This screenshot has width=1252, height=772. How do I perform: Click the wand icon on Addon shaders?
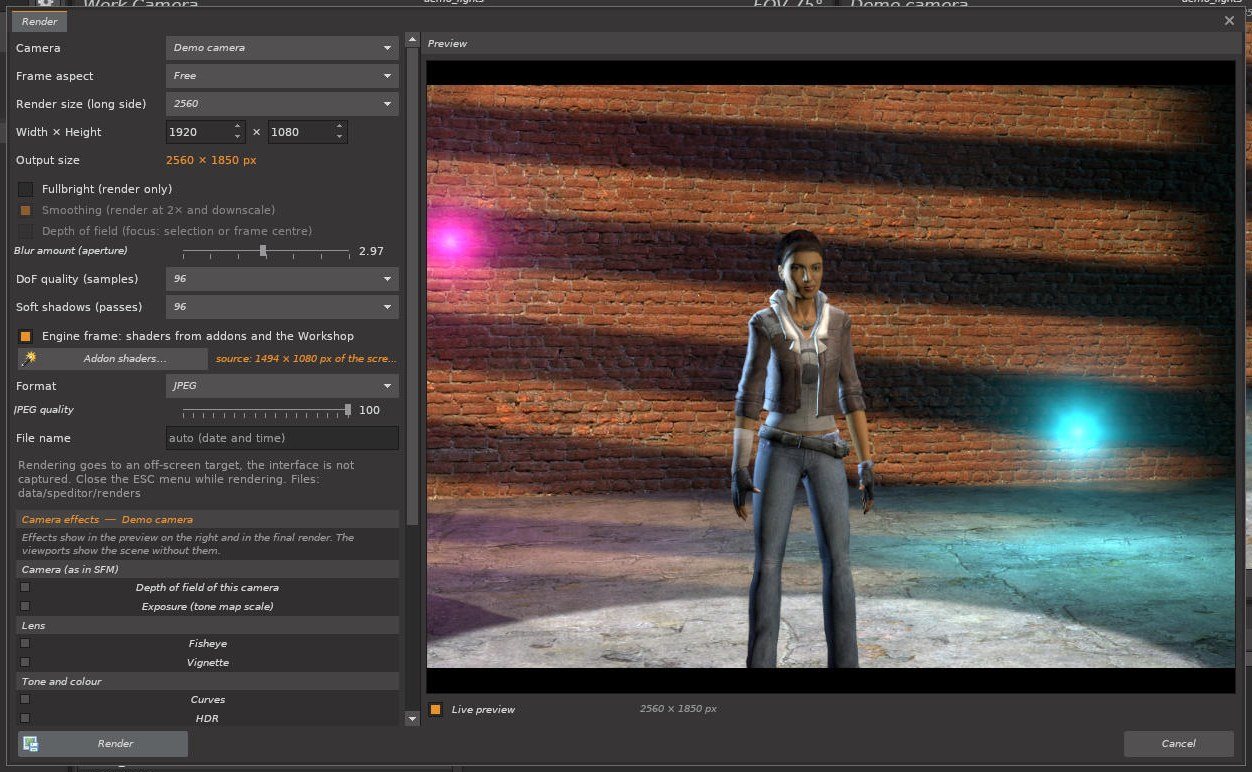30,358
